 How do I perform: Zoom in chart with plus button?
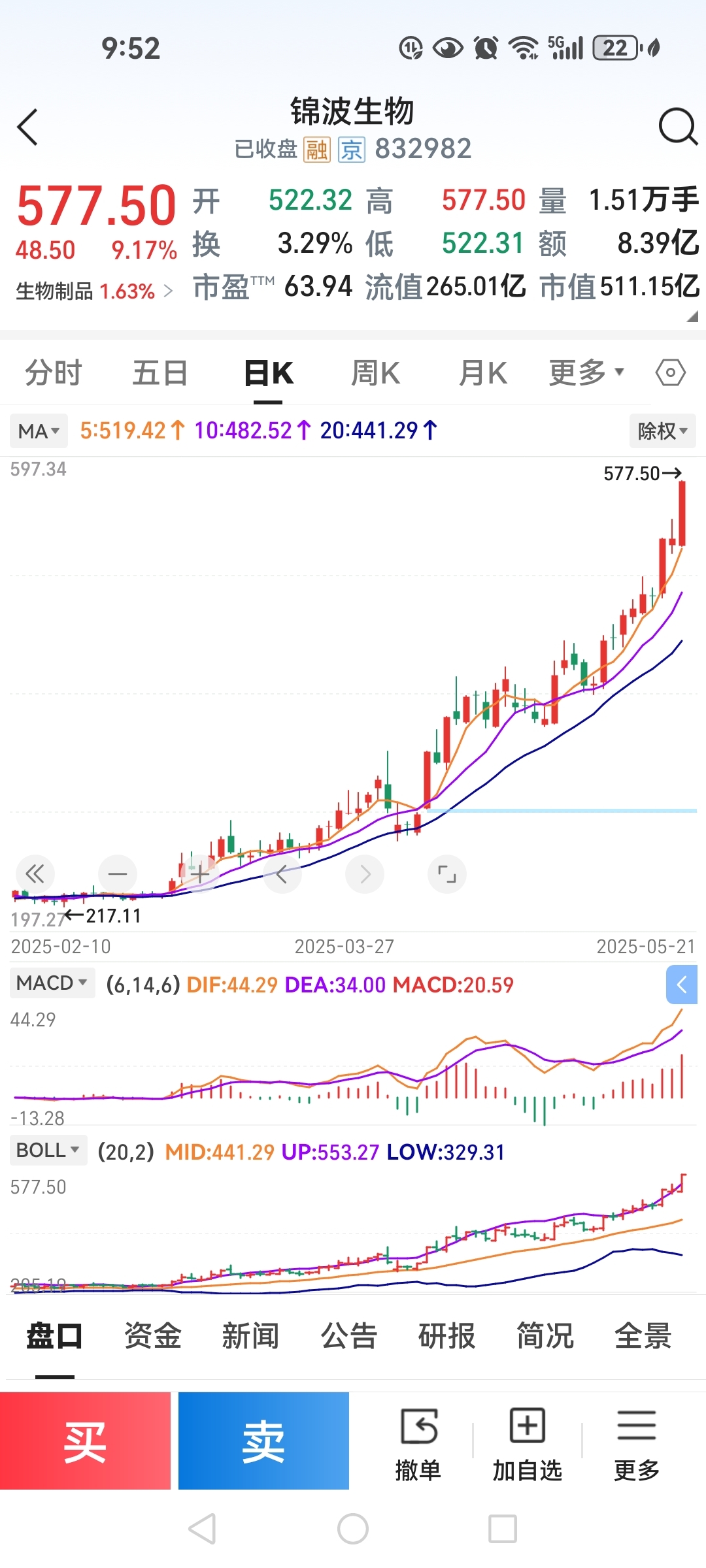(200, 874)
